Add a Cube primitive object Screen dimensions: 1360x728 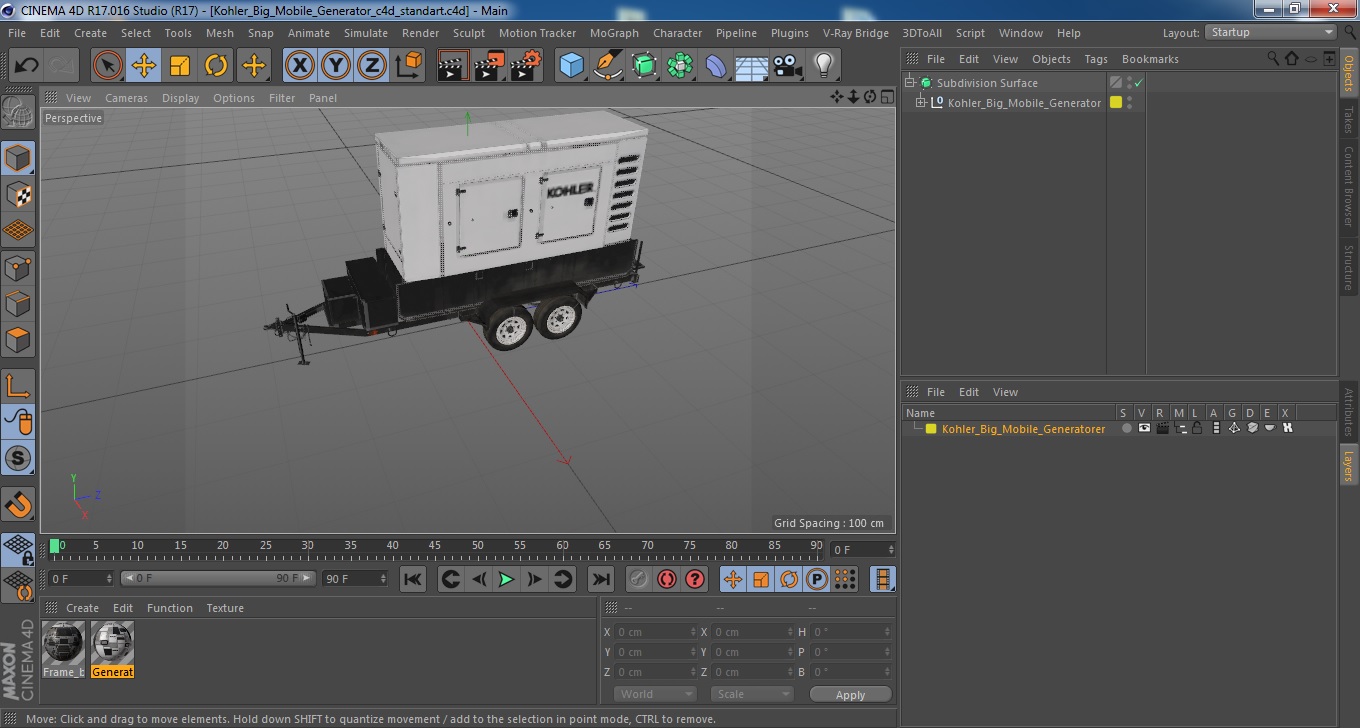[x=571, y=66]
